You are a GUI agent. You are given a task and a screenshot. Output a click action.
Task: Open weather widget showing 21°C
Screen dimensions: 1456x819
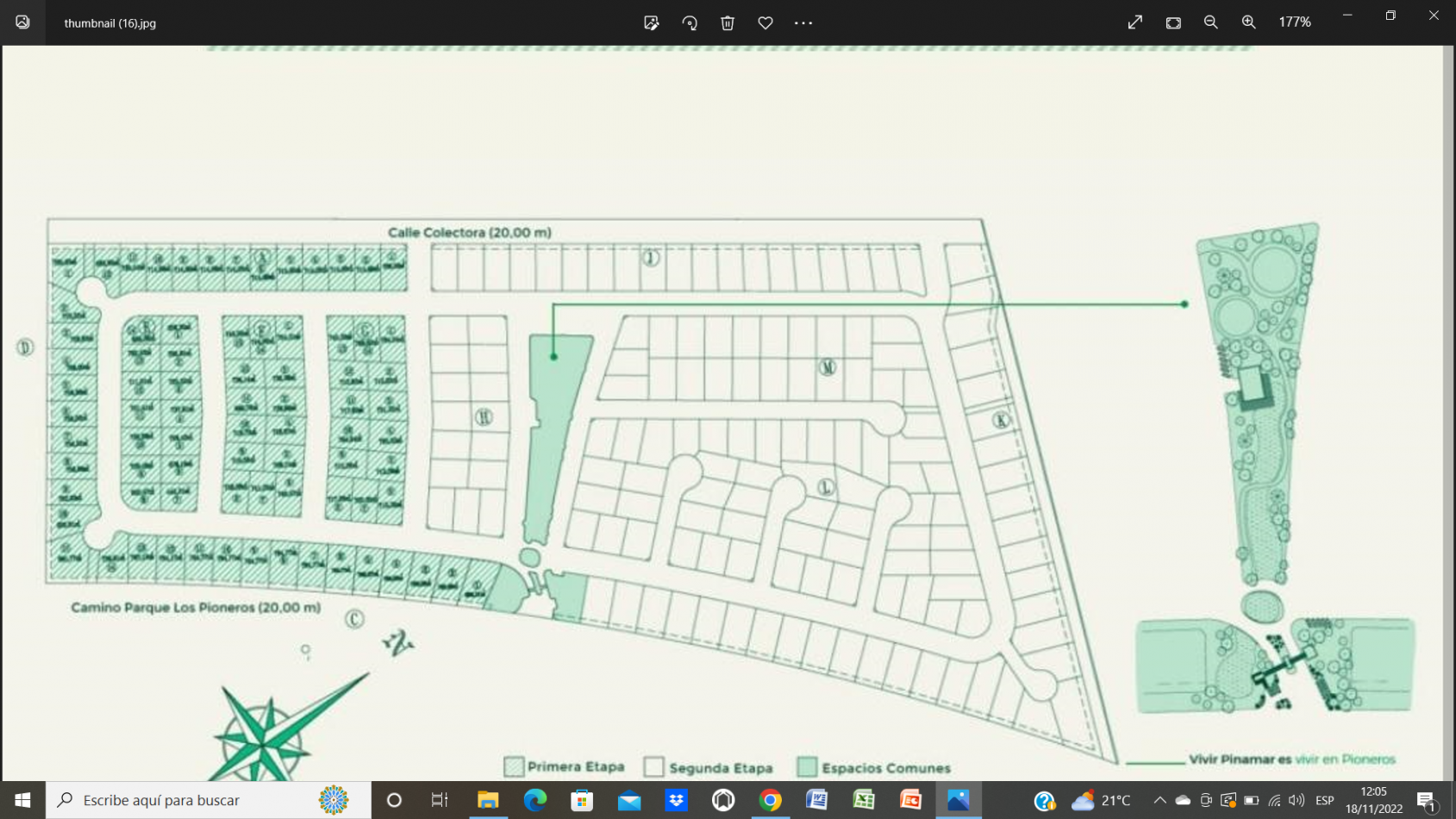point(1101,800)
